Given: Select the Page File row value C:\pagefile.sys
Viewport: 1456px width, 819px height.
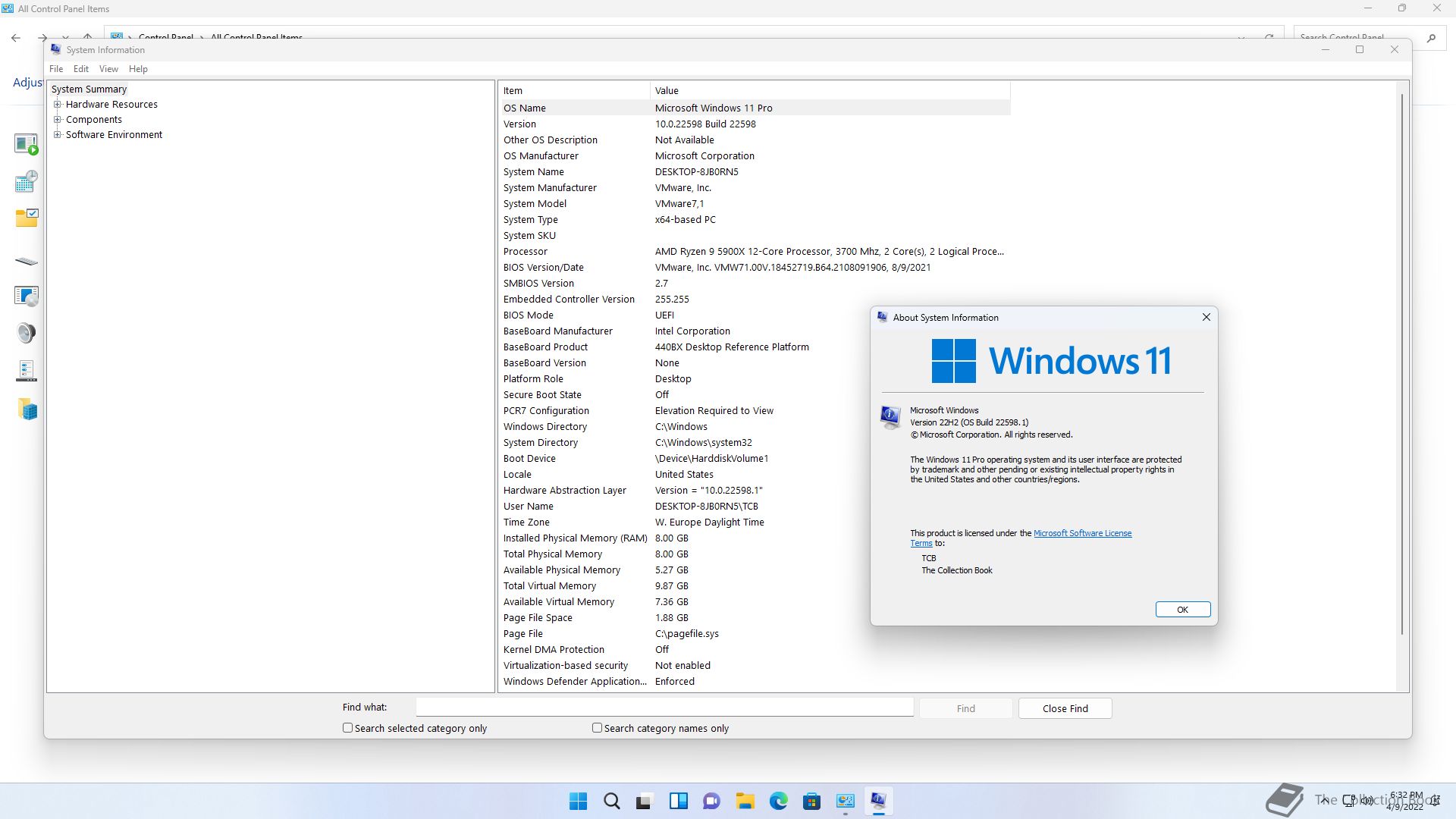Looking at the screenshot, I should [x=686, y=633].
